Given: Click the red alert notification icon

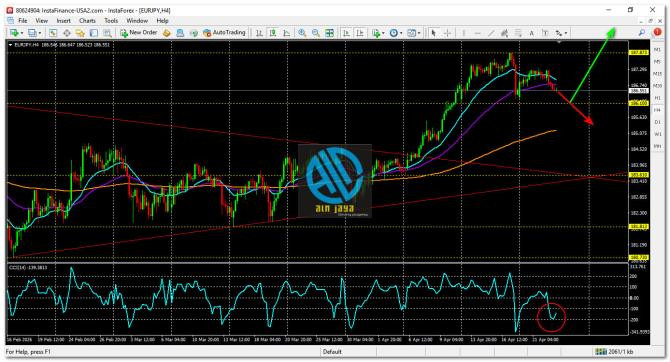Looking at the screenshot, I should coord(657,32).
